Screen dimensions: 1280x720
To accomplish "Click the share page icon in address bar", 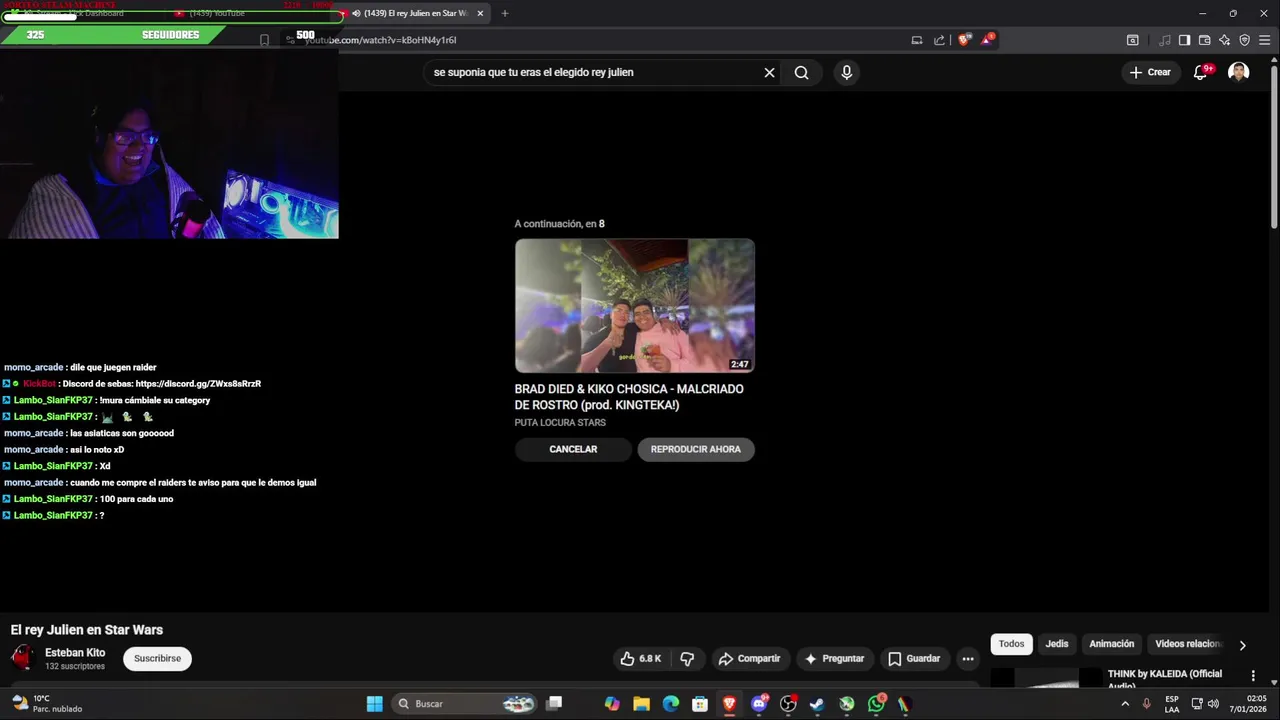I will (939, 40).
